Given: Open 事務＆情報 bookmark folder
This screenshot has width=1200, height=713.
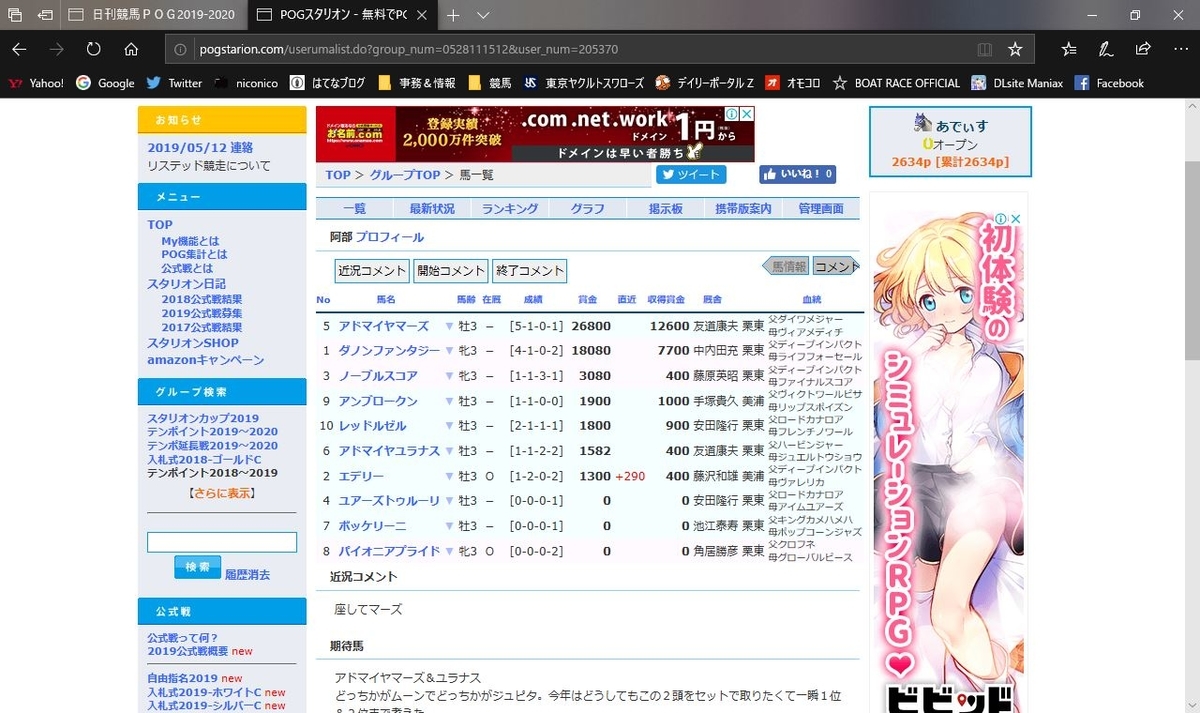Looking at the screenshot, I should pos(417,83).
